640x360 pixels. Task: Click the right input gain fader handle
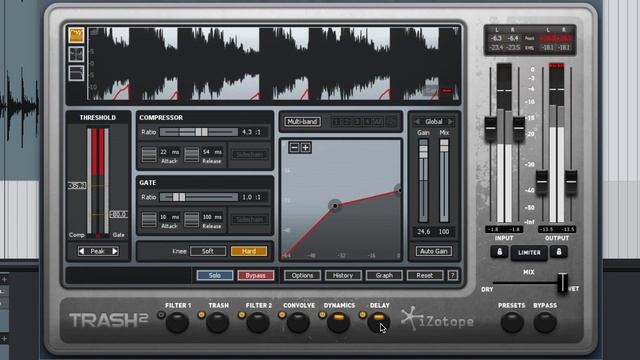[518, 128]
